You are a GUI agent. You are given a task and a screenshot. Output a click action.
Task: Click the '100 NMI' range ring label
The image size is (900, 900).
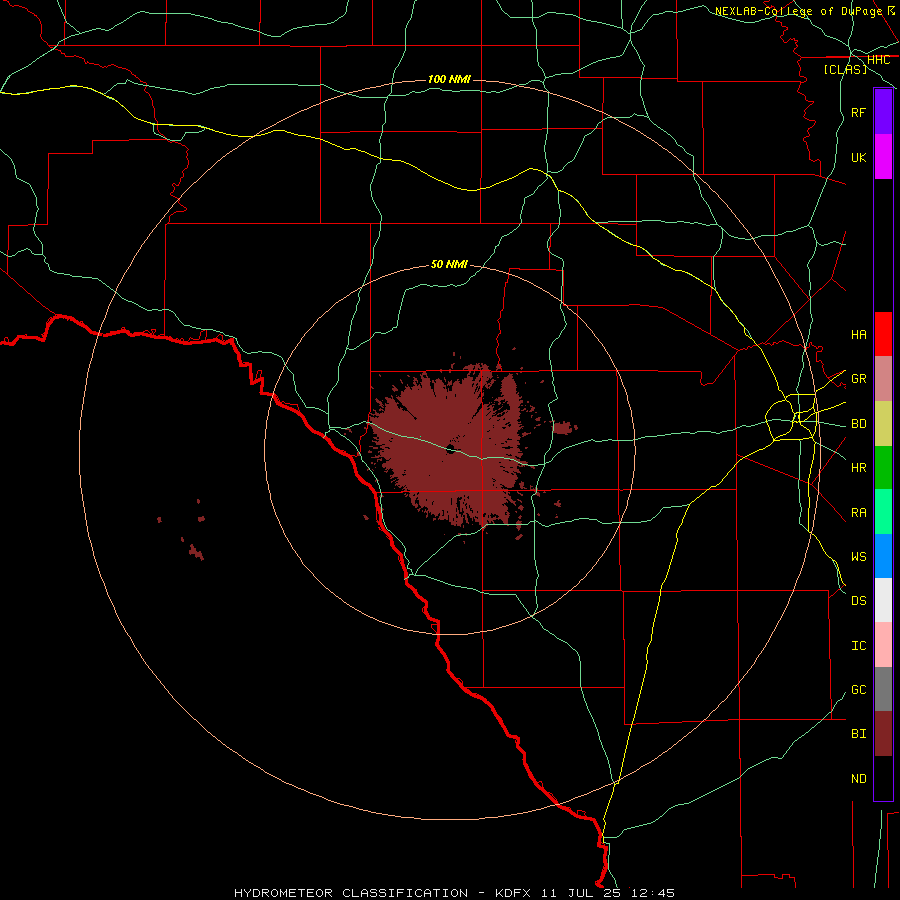(449, 79)
